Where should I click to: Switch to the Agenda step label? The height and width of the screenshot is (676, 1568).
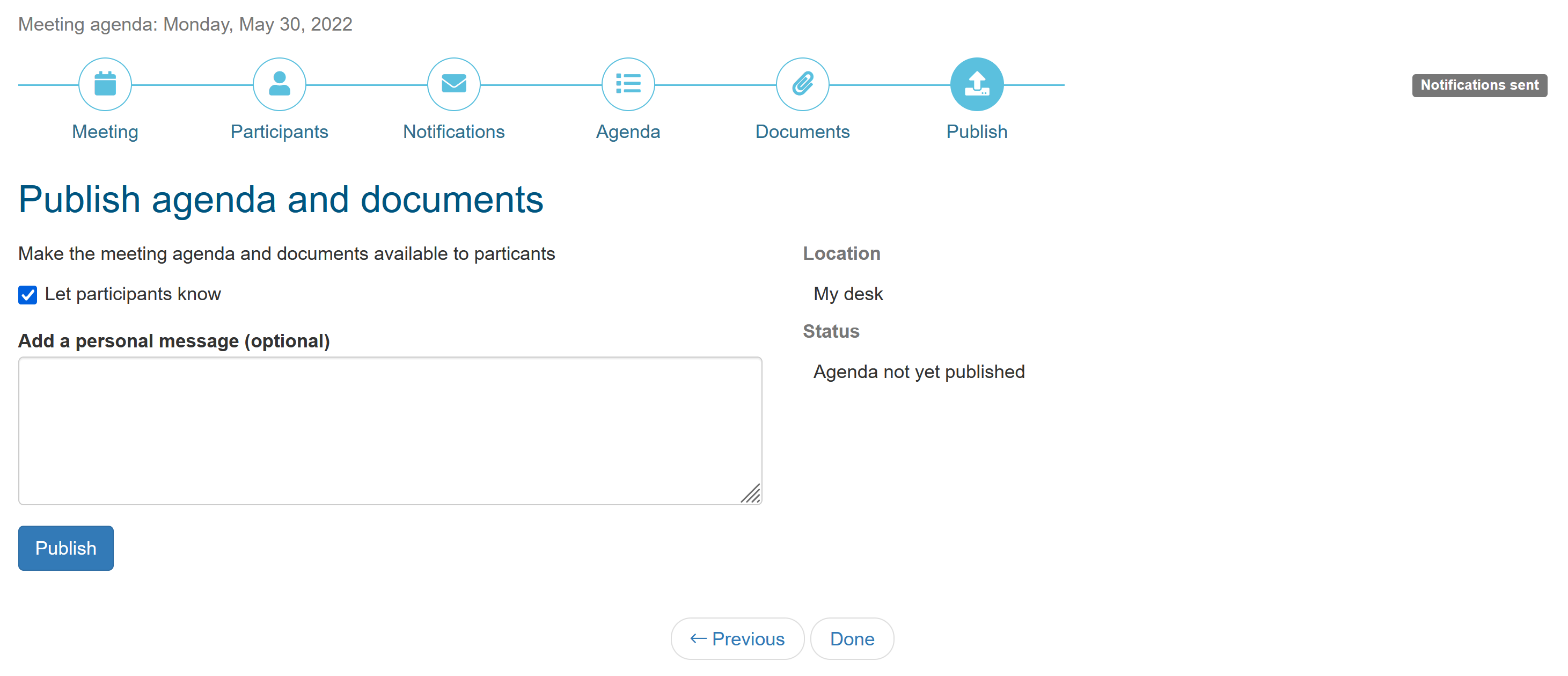click(627, 132)
